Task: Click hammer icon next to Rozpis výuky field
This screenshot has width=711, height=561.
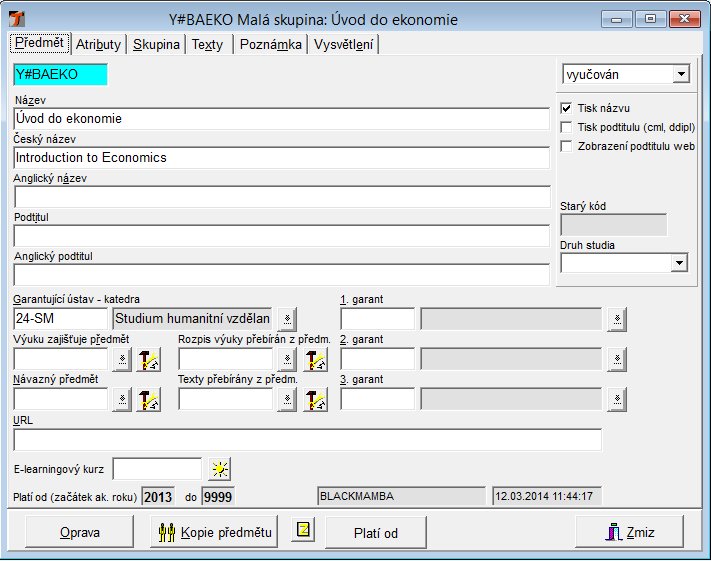Action: click(315, 360)
